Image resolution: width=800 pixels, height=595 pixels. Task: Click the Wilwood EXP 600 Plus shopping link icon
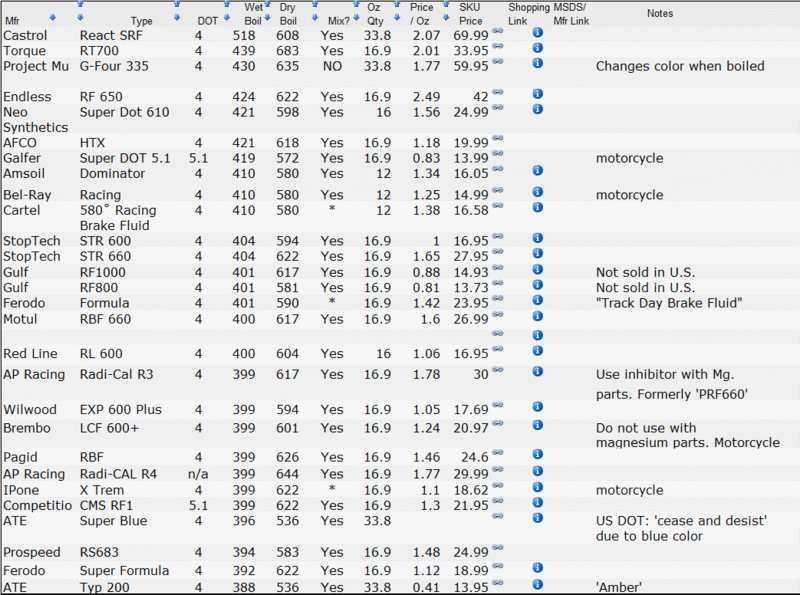click(x=497, y=405)
